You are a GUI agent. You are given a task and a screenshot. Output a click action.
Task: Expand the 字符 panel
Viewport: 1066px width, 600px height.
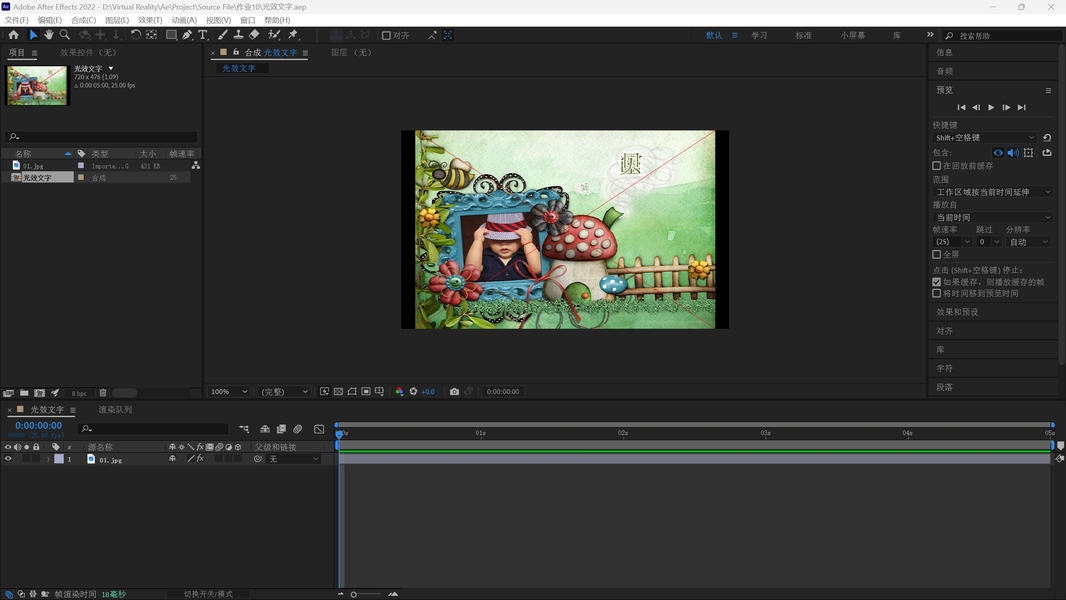(x=944, y=368)
